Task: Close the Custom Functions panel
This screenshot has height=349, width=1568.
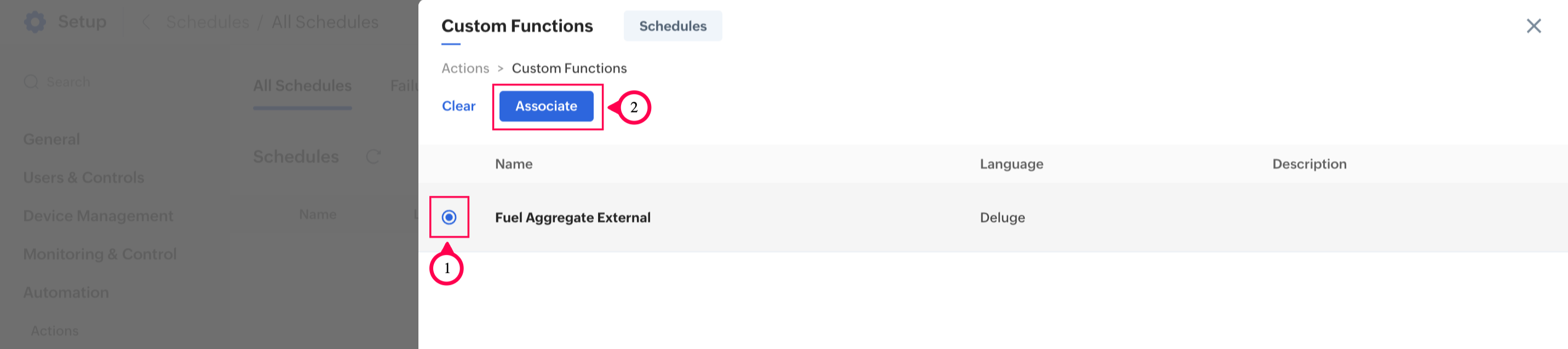Action: pos(1533,26)
